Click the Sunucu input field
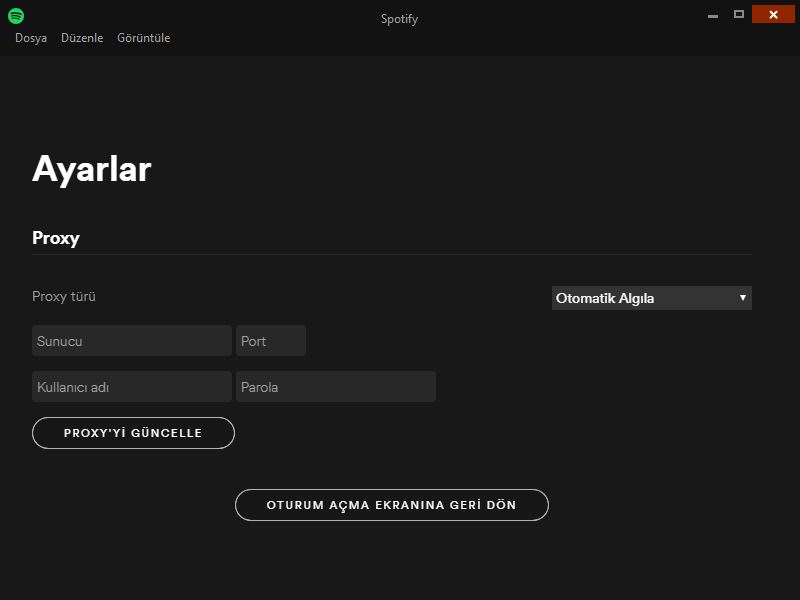This screenshot has width=800, height=600. [132, 341]
